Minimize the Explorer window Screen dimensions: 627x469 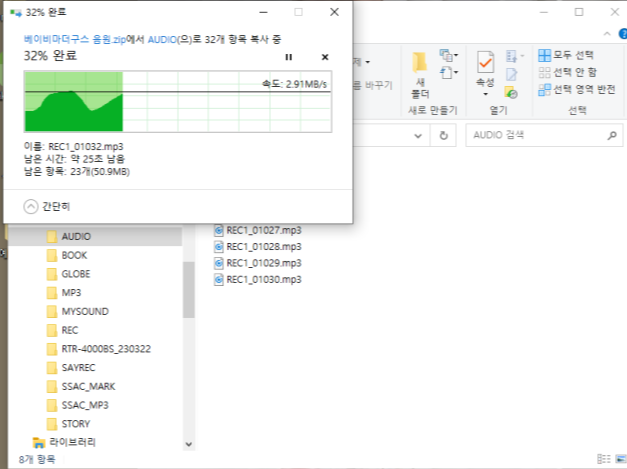point(544,12)
